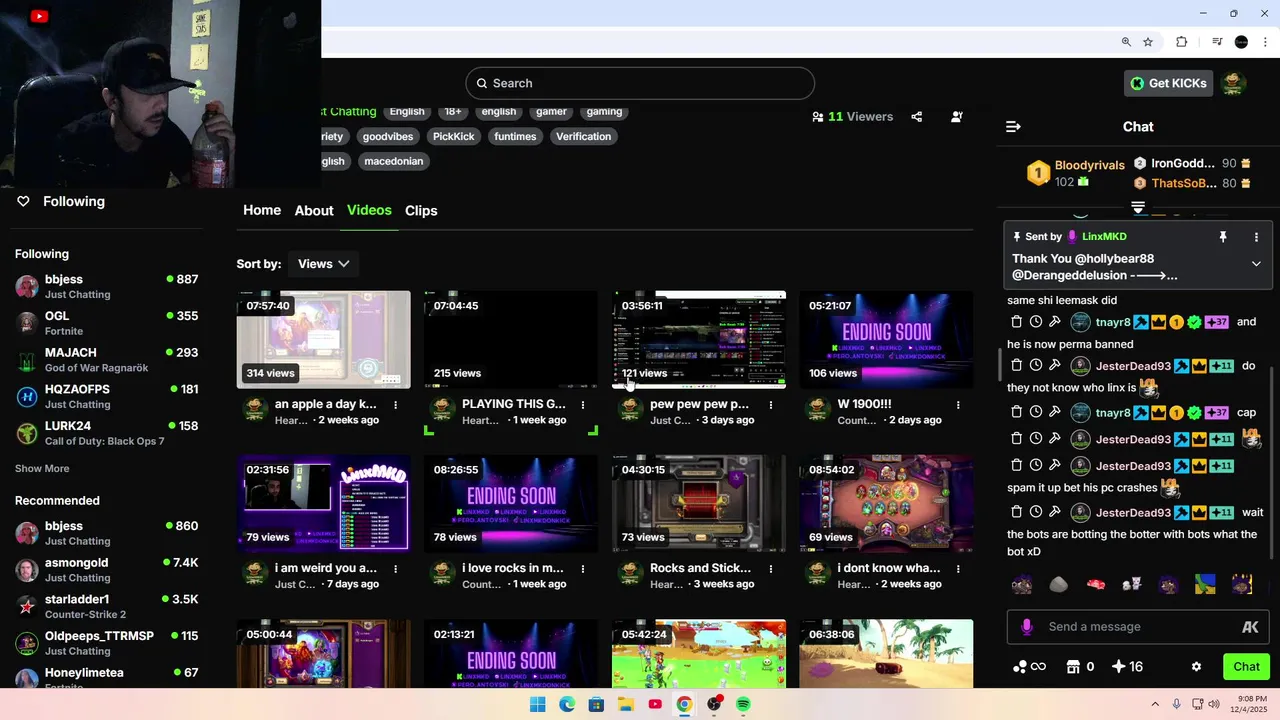Switch to the Home tab
This screenshot has height=720, width=1280.
262,210
